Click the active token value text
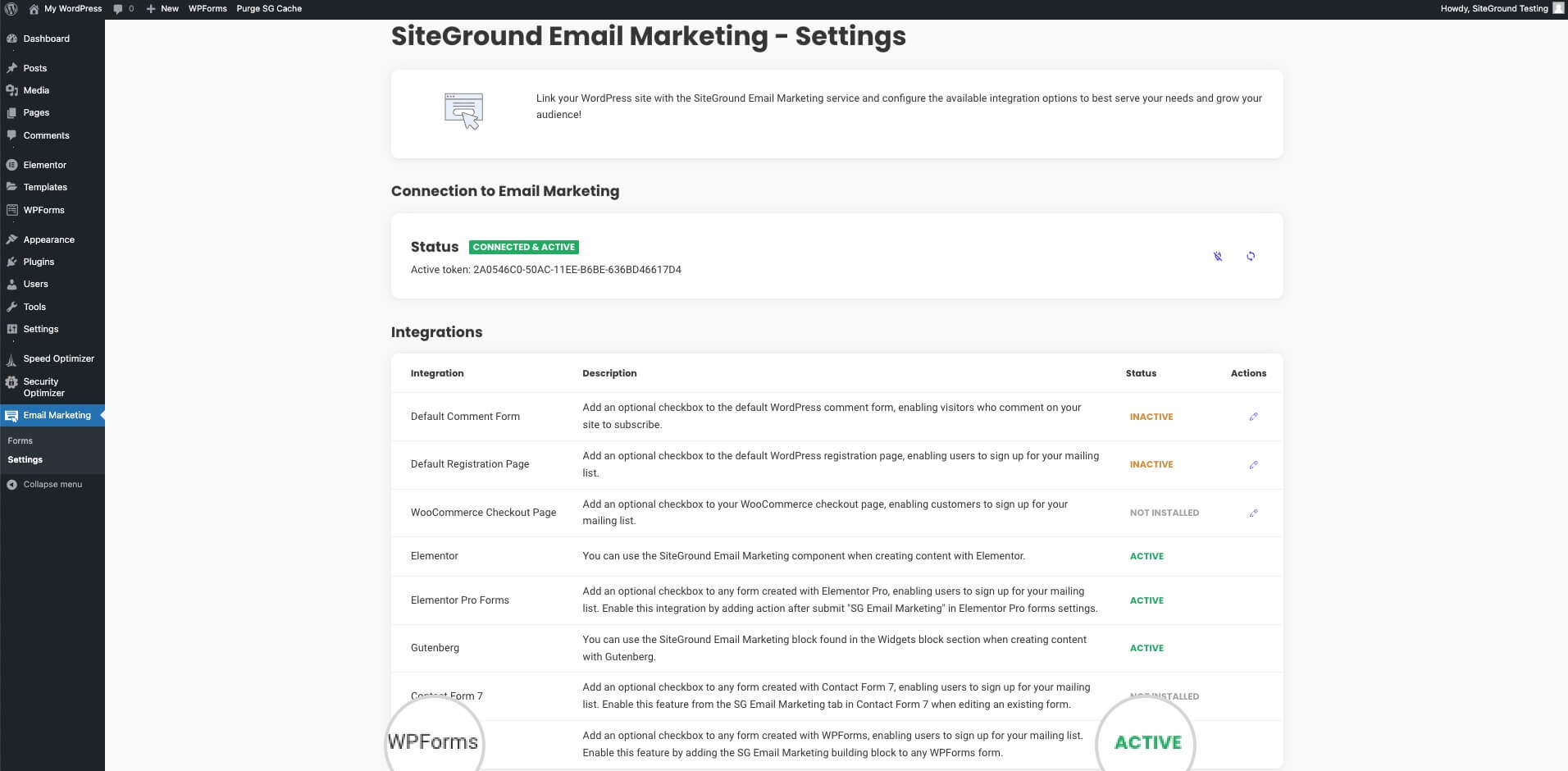Image resolution: width=1568 pixels, height=771 pixels. (x=577, y=269)
